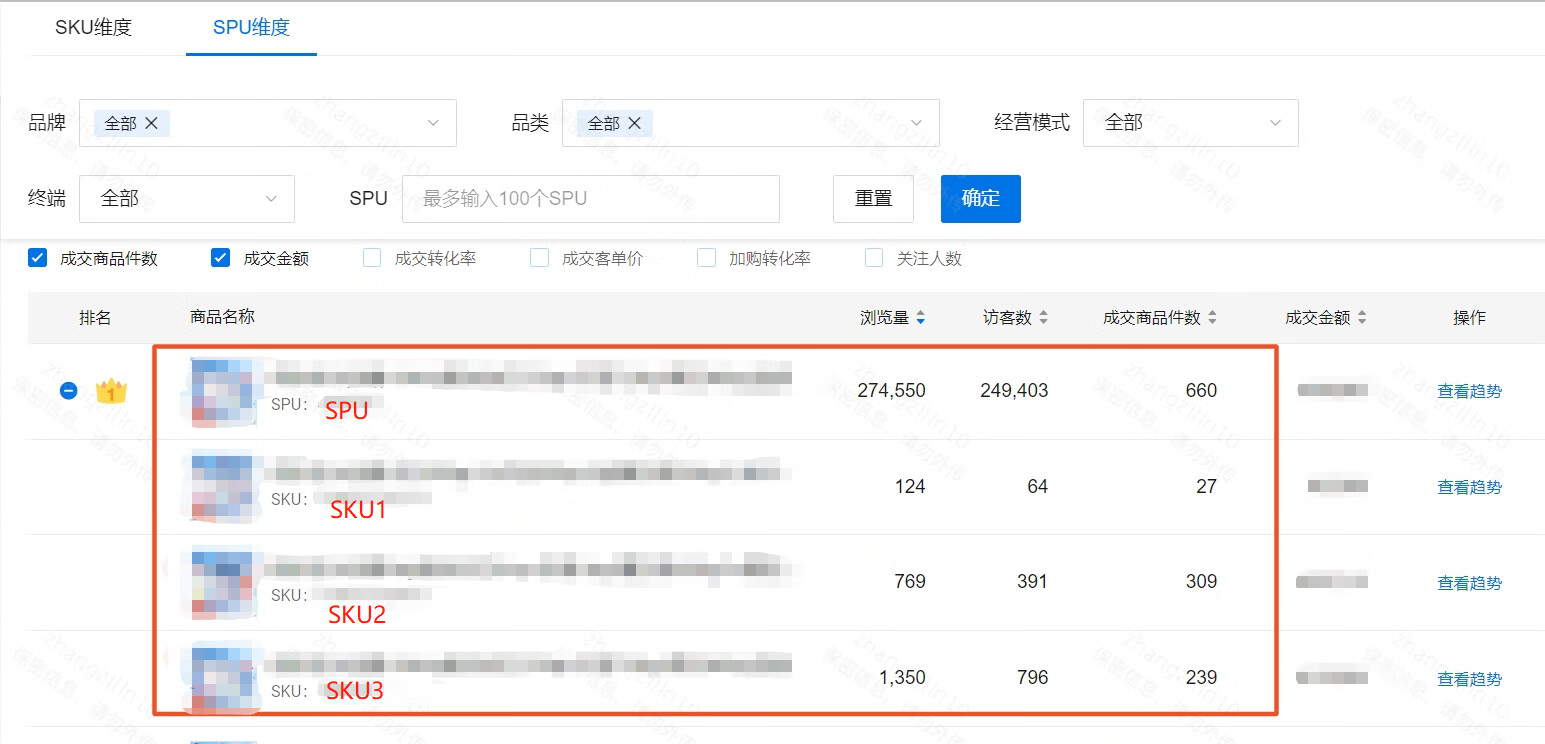Screen dimensions: 1545x744
Task: Remove the 全部 tag in 品类 filter
Action: coord(634,123)
